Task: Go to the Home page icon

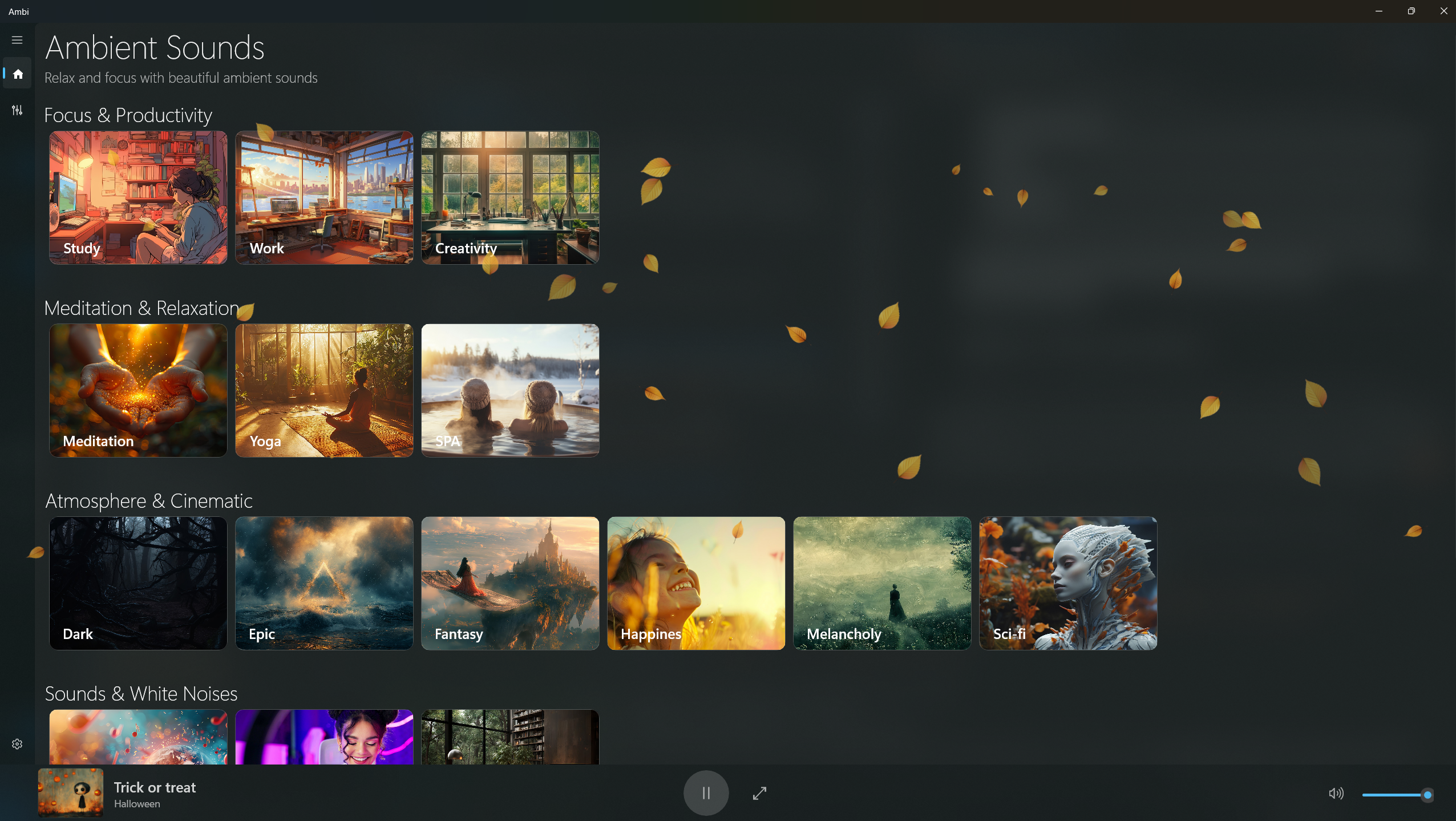Action: pos(18,74)
